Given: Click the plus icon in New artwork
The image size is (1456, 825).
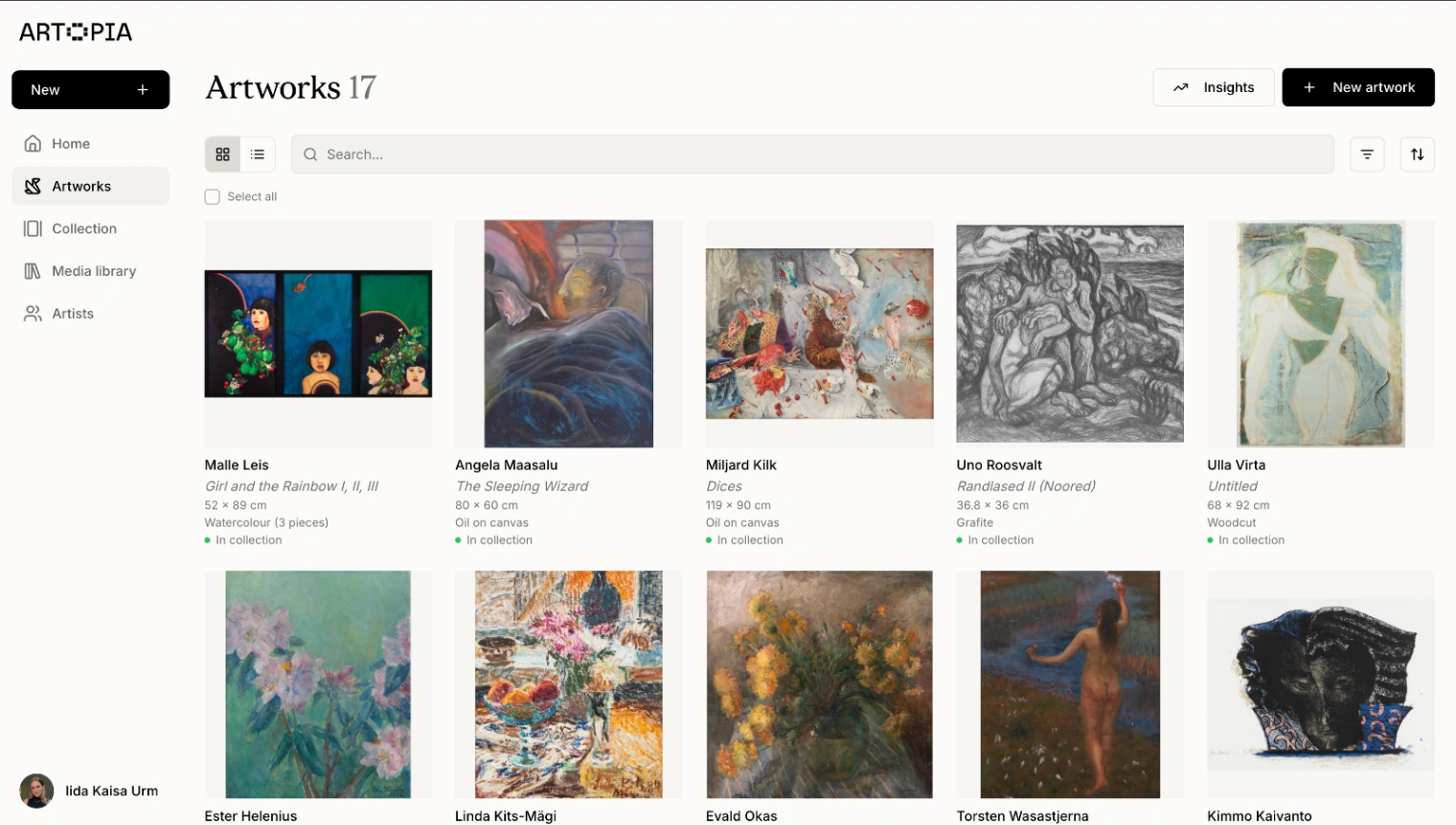Looking at the screenshot, I should (1309, 87).
